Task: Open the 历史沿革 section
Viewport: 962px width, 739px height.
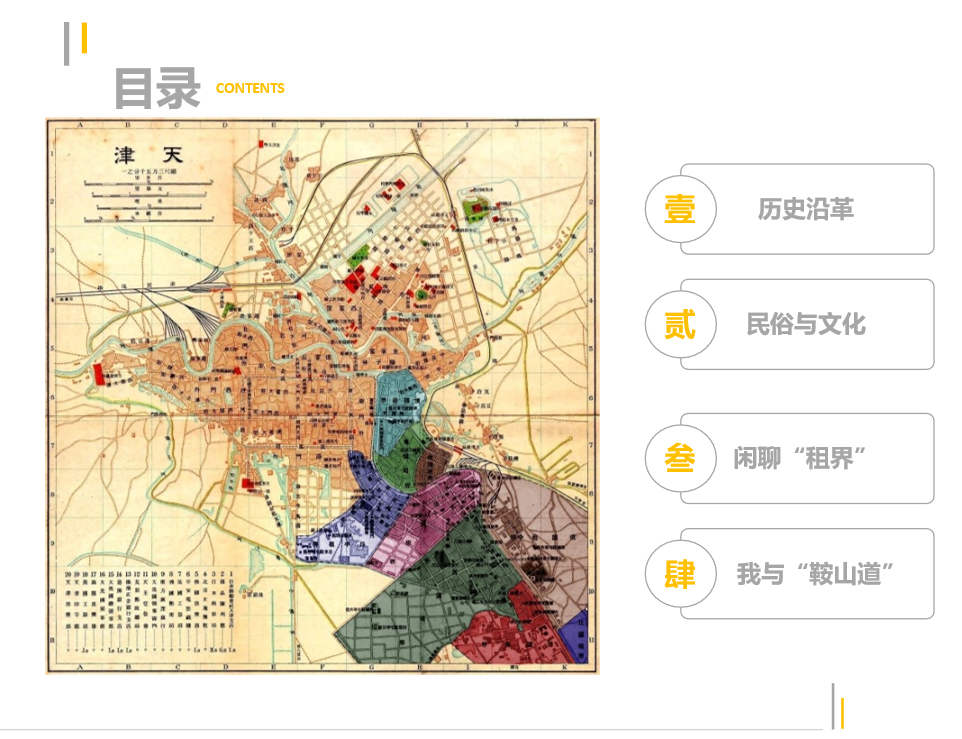Action: (806, 209)
